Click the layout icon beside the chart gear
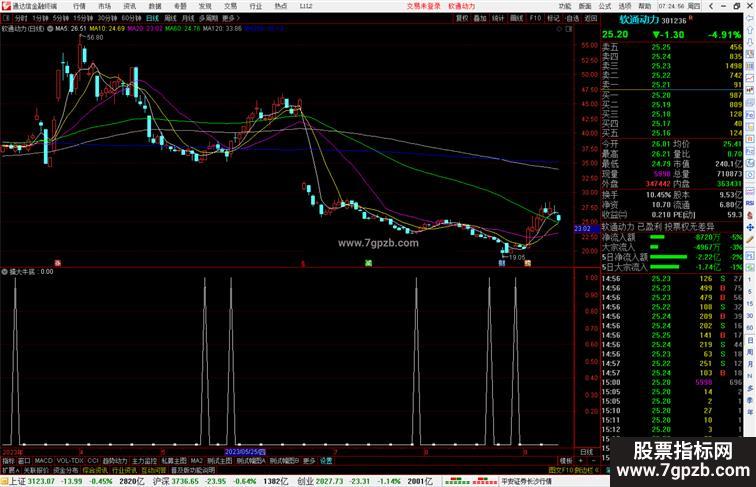756x487 pixels. point(569,29)
